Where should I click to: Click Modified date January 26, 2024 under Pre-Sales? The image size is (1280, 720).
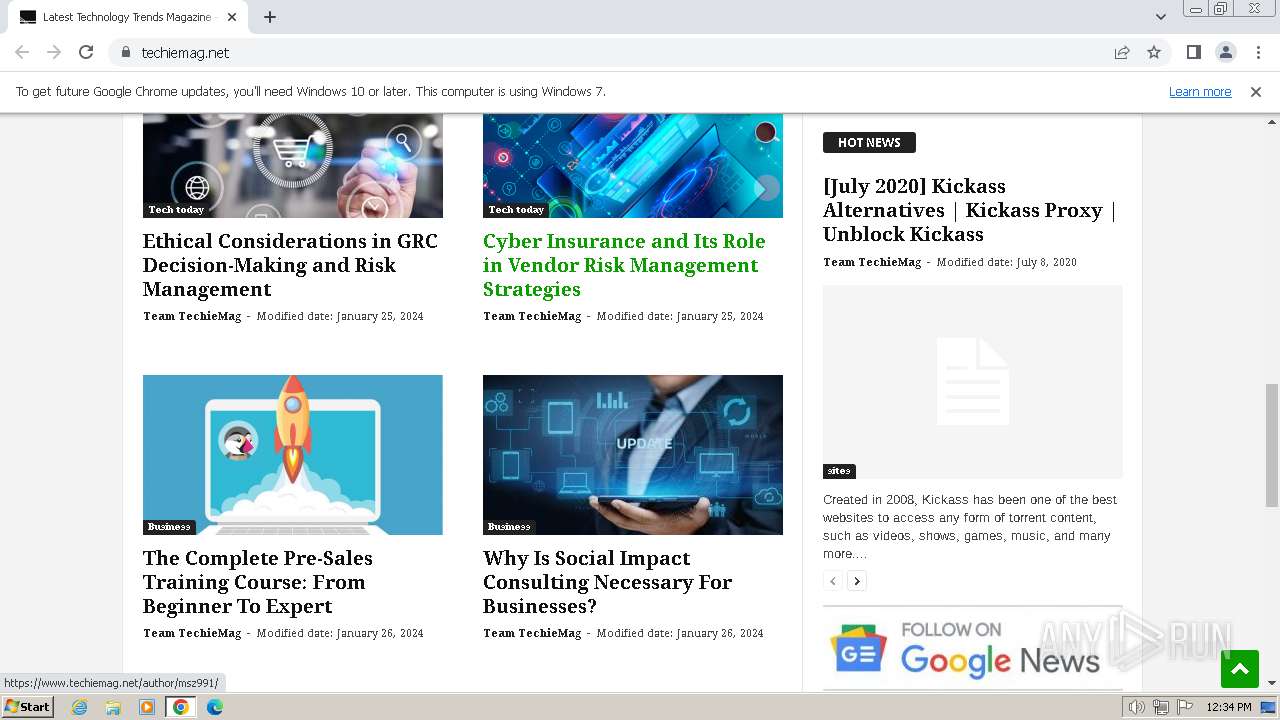(x=340, y=633)
